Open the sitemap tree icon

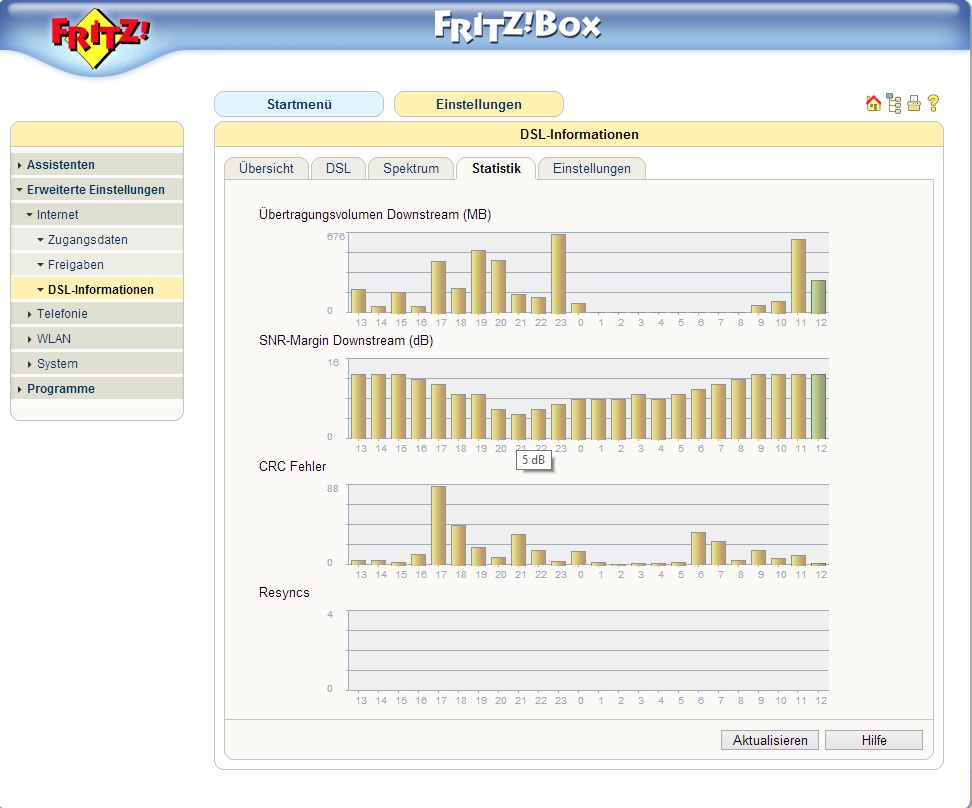coord(893,104)
